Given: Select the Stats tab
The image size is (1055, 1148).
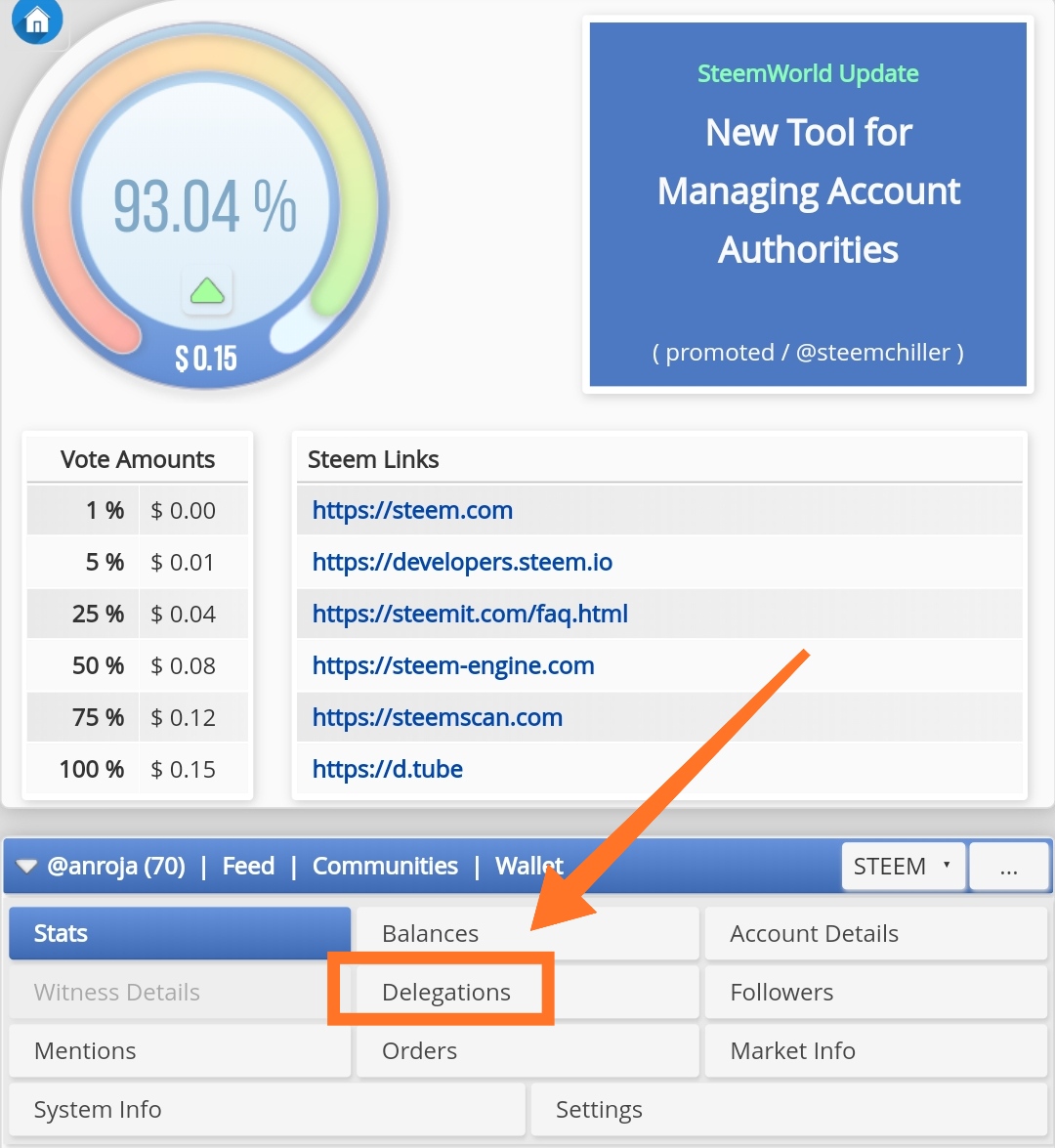Looking at the screenshot, I should (x=180, y=933).
